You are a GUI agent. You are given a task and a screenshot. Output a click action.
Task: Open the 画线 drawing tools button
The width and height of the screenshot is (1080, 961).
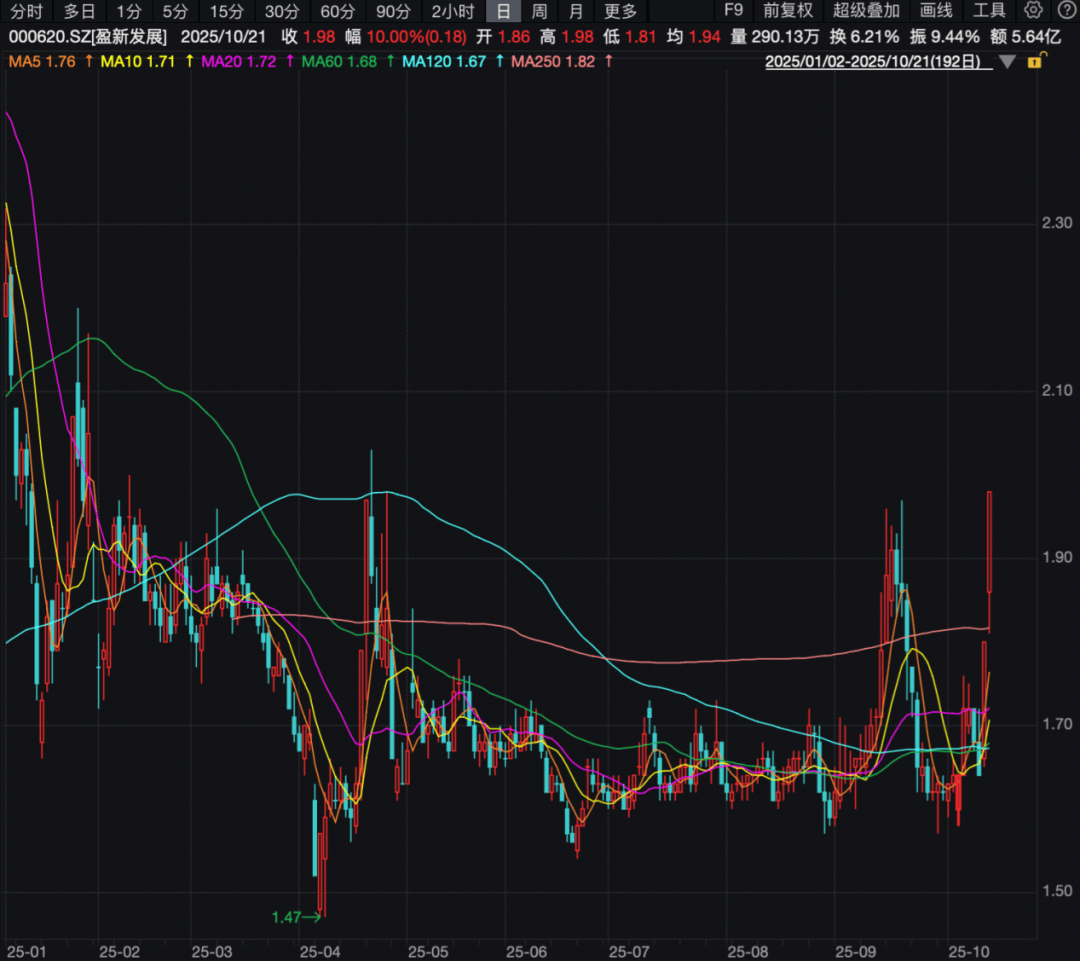click(x=936, y=12)
